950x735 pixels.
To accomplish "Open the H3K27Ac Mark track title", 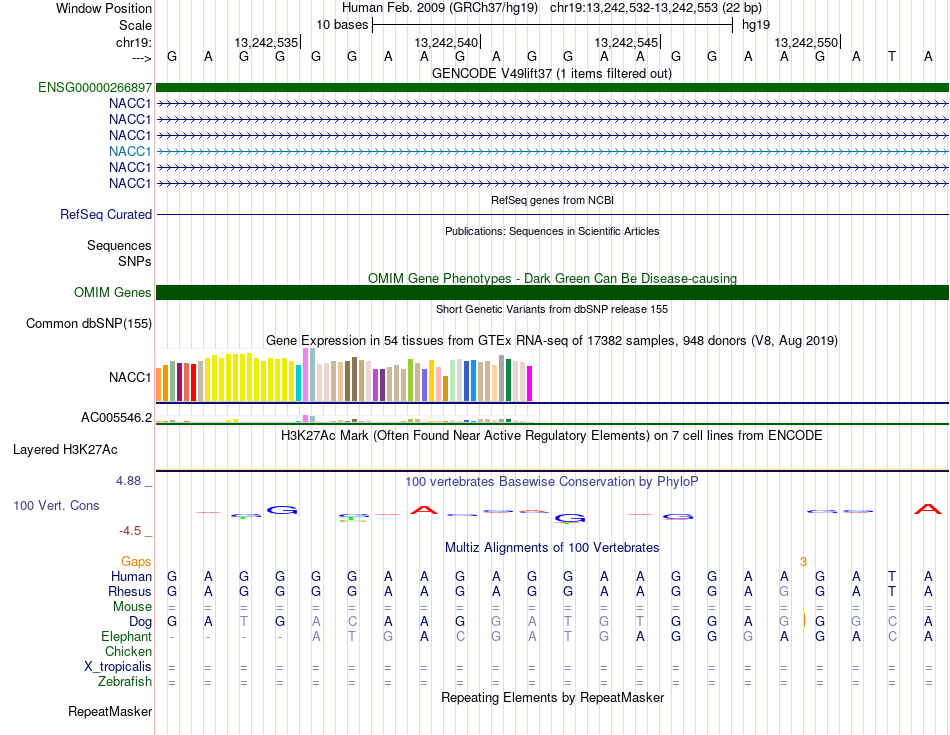I will point(551,436).
